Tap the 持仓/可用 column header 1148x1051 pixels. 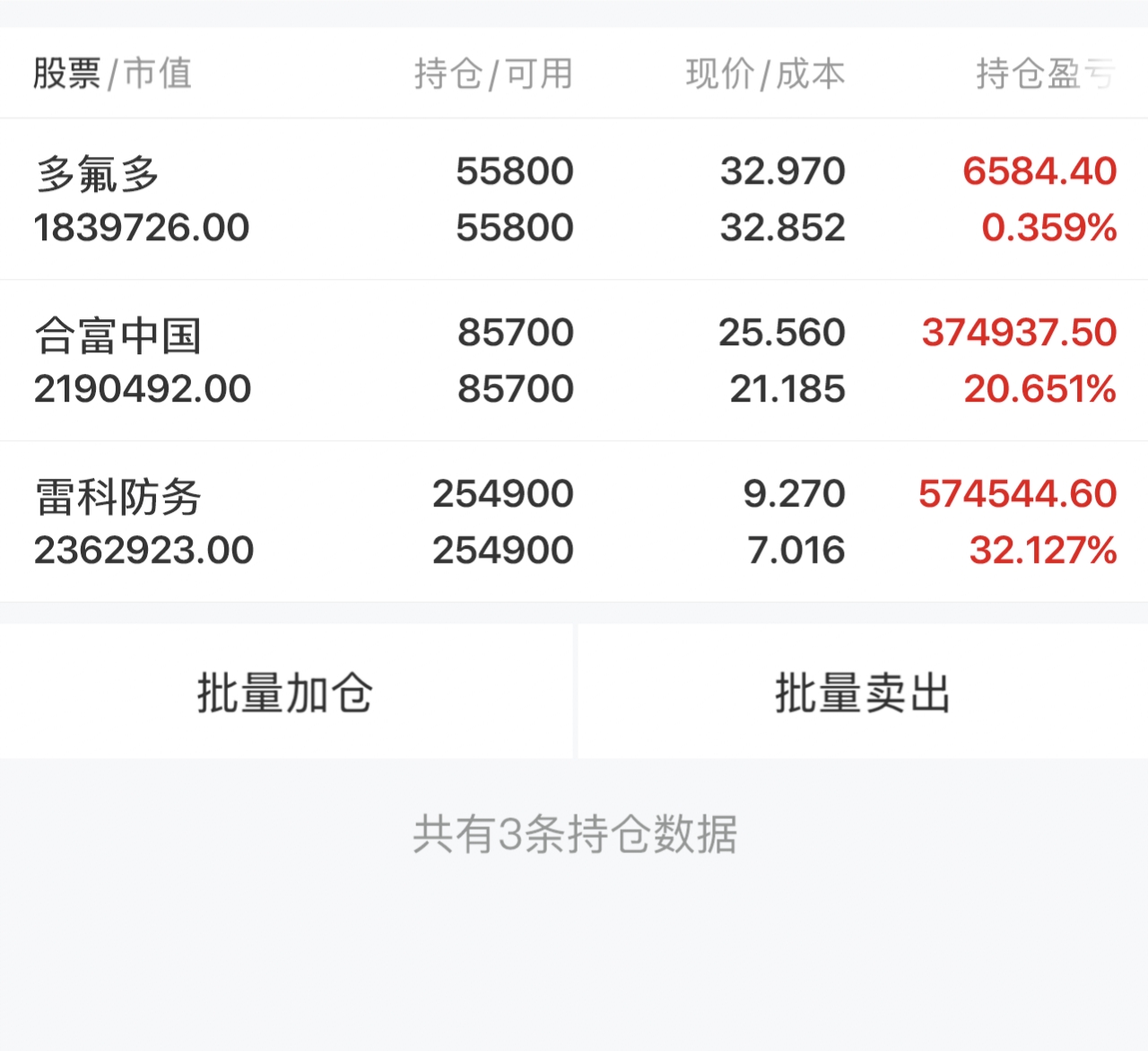pos(493,74)
